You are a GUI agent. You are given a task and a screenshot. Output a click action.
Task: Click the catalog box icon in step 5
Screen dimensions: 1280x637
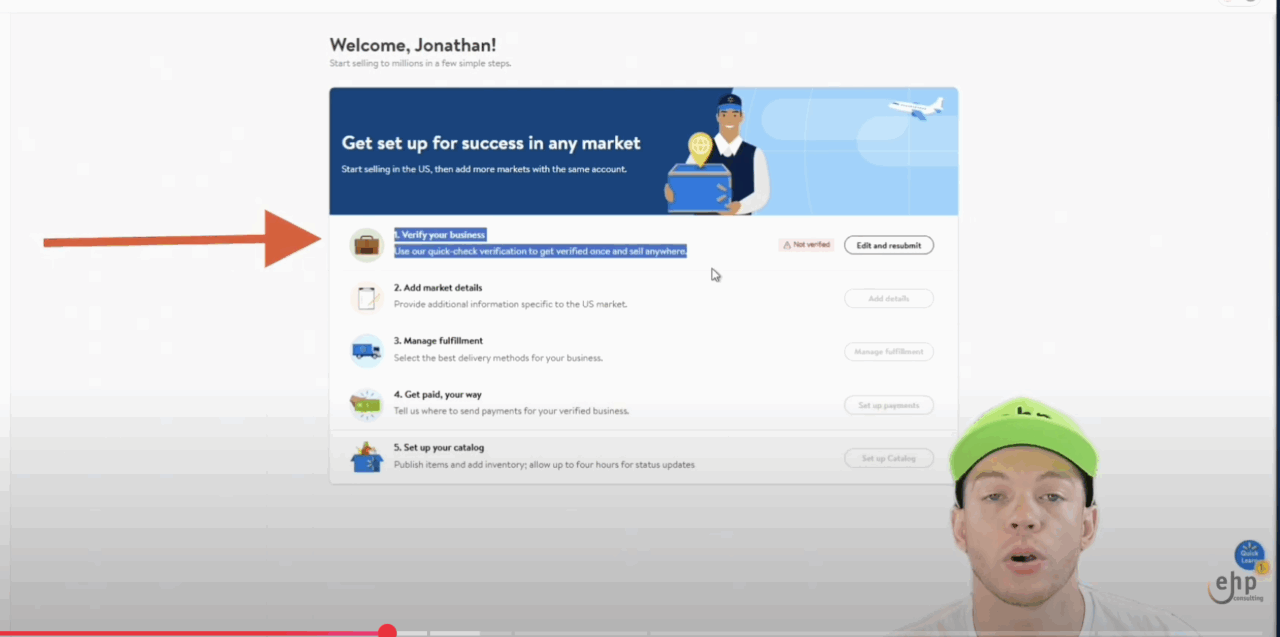click(x=366, y=458)
